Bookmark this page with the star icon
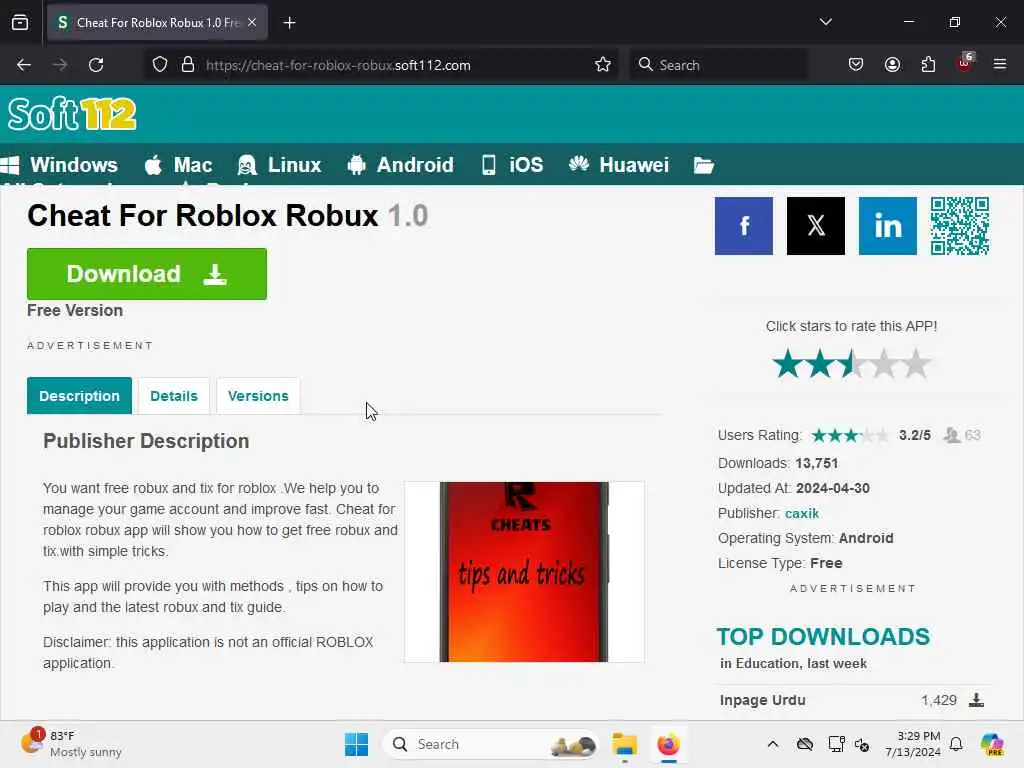This screenshot has height=768, width=1024. pyautogui.click(x=603, y=65)
